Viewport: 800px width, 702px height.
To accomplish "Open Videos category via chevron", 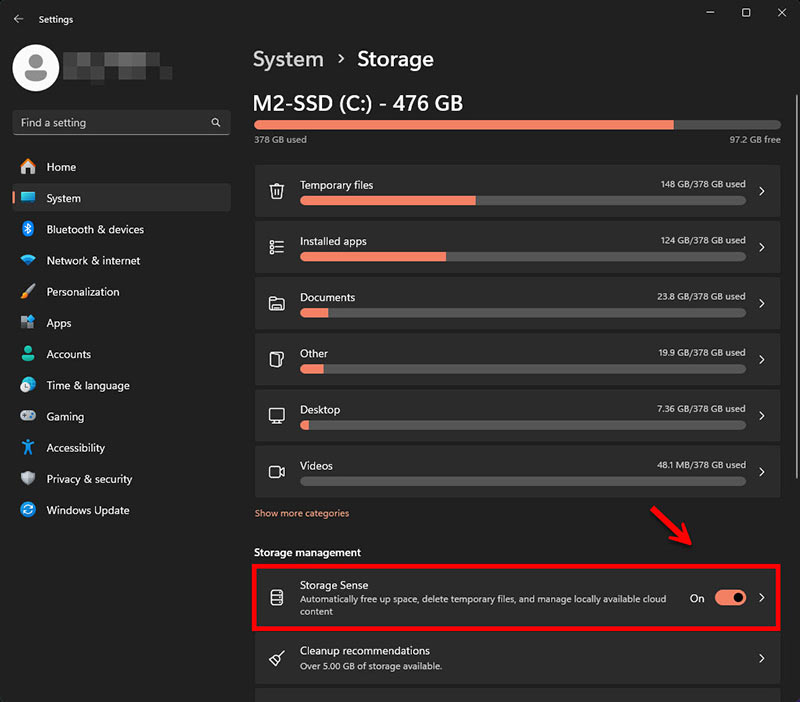I will [x=762, y=472].
